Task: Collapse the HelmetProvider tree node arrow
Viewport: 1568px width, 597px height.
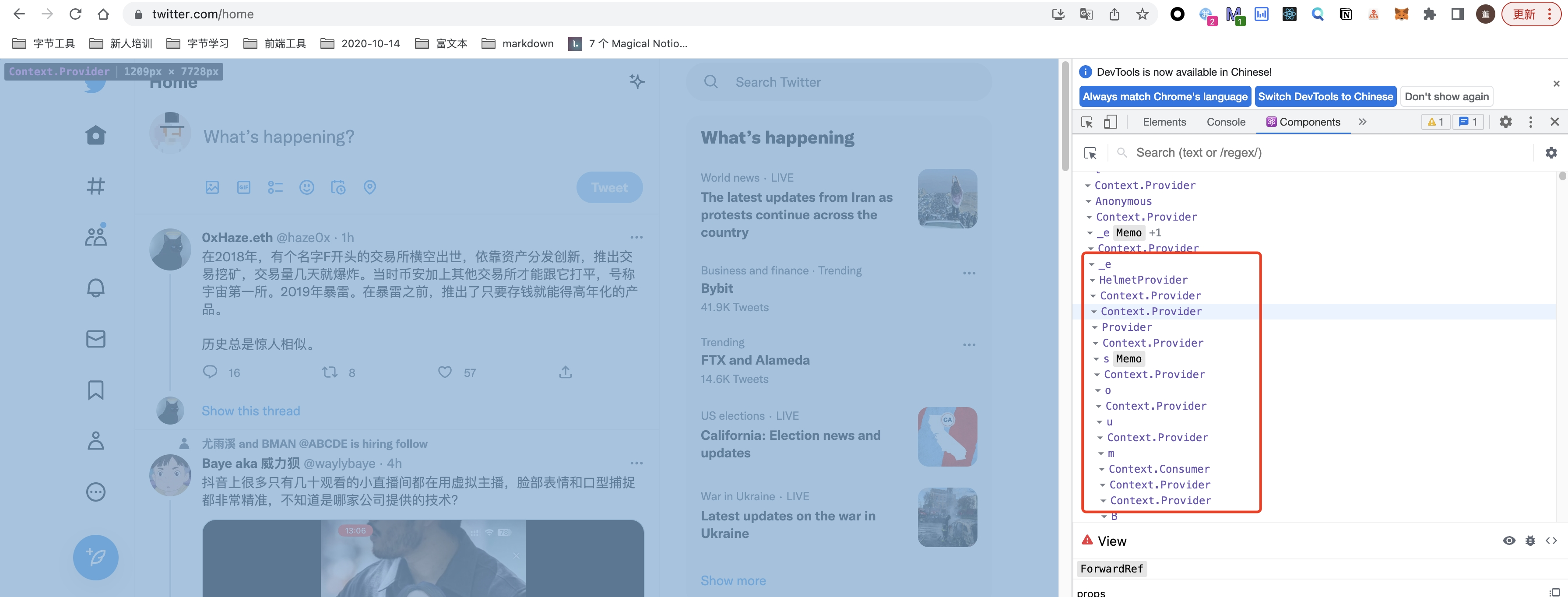Action: [1093, 280]
